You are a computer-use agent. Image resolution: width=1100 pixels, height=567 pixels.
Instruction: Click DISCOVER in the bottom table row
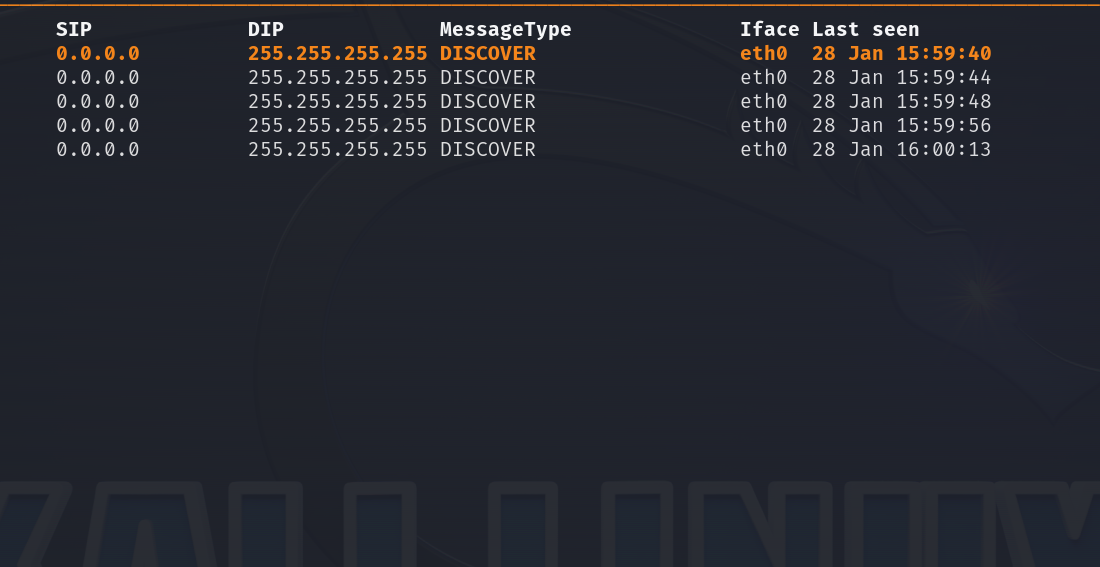pyautogui.click(x=487, y=150)
